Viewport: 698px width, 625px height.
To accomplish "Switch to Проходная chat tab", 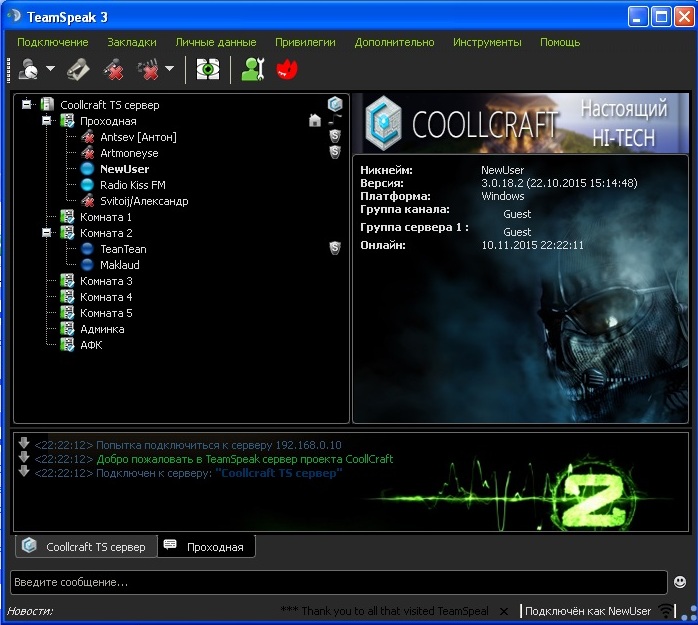I will pos(207,547).
